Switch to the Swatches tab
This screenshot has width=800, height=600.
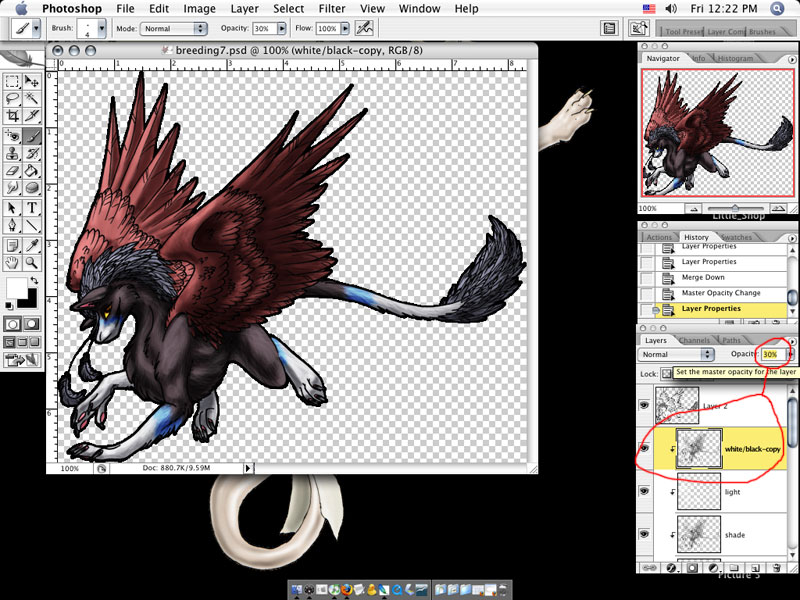(x=736, y=237)
